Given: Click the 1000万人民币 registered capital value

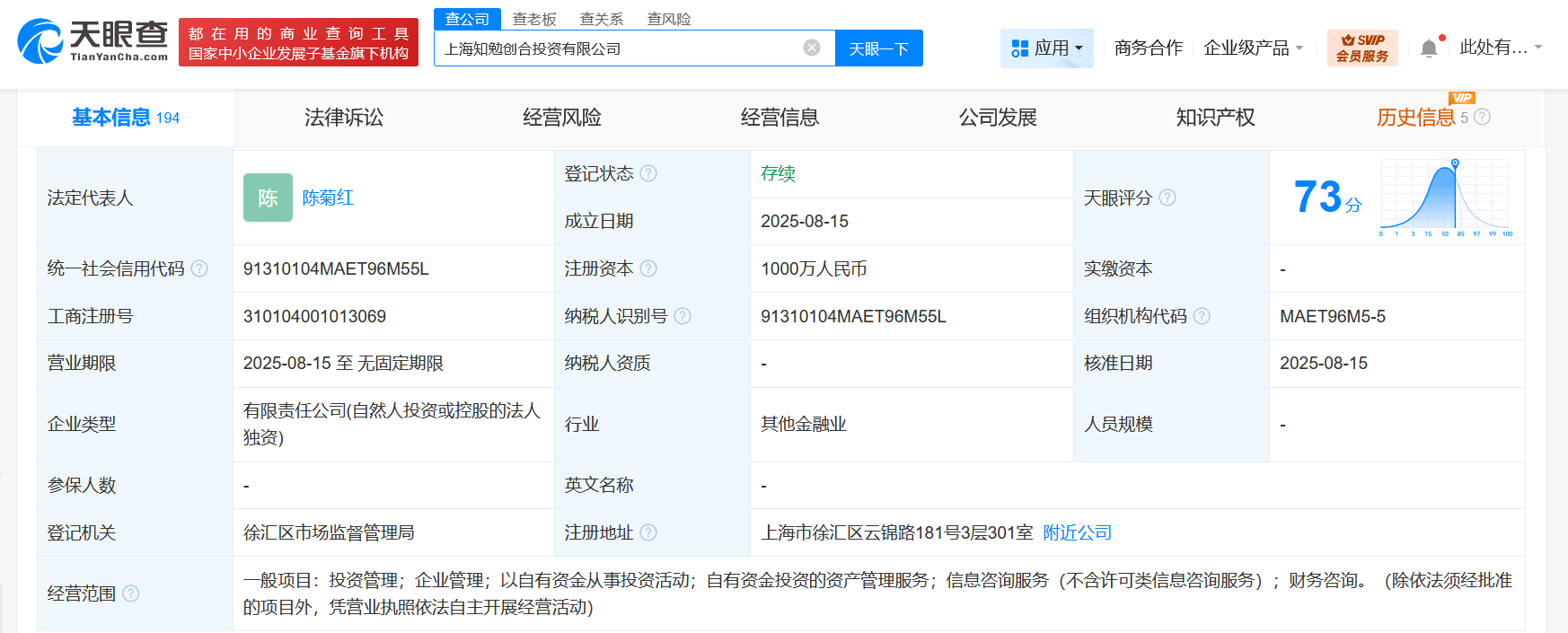Looking at the screenshot, I should pos(814,268).
